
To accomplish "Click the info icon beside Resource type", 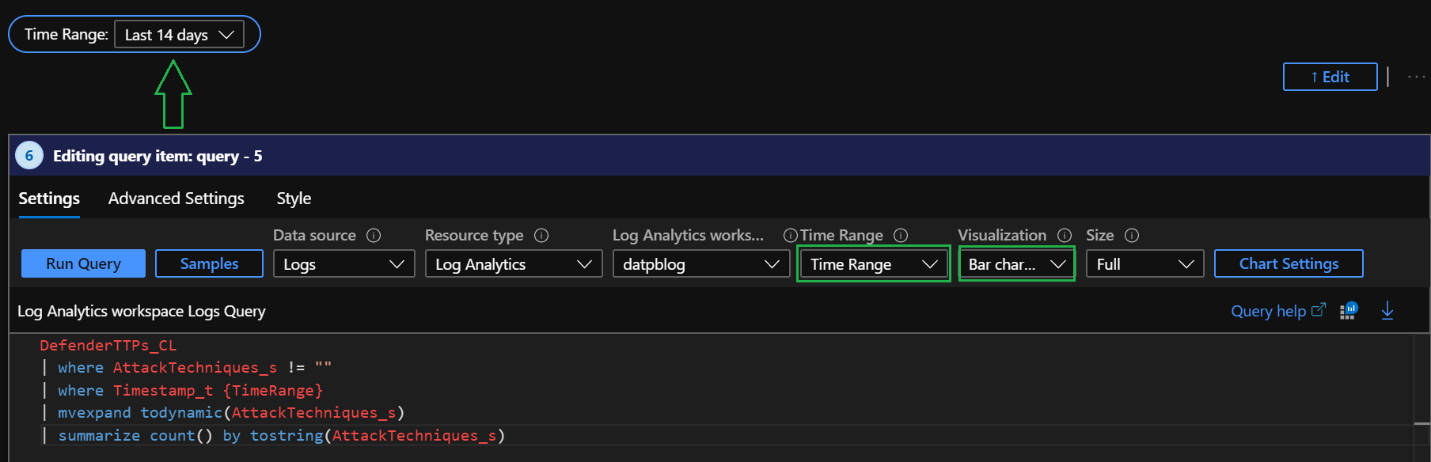I will [542, 236].
